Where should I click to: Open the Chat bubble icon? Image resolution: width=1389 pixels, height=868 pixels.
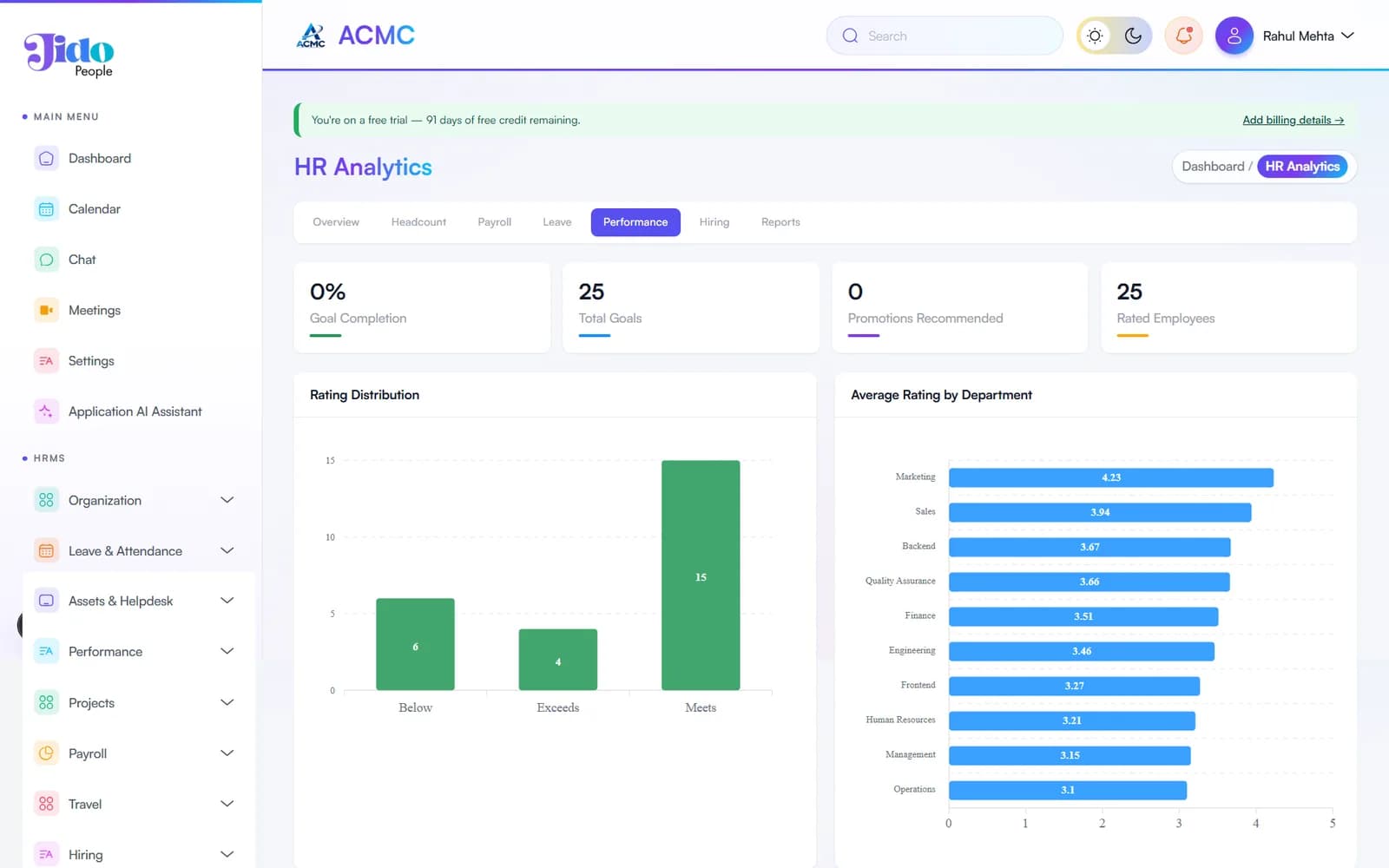[47, 260]
